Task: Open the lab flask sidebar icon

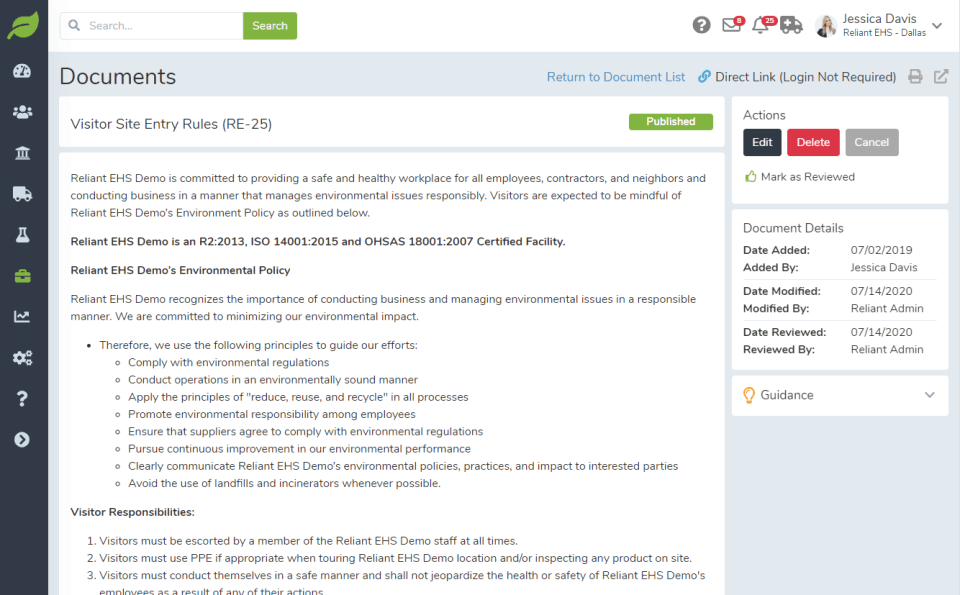Action: pyautogui.click(x=22, y=235)
